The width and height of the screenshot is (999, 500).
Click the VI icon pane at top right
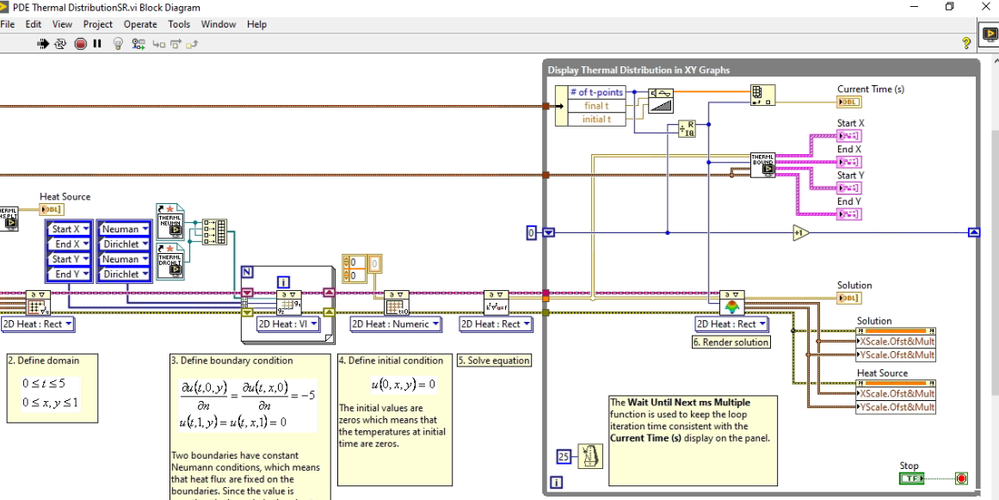pyautogui.click(x=989, y=35)
